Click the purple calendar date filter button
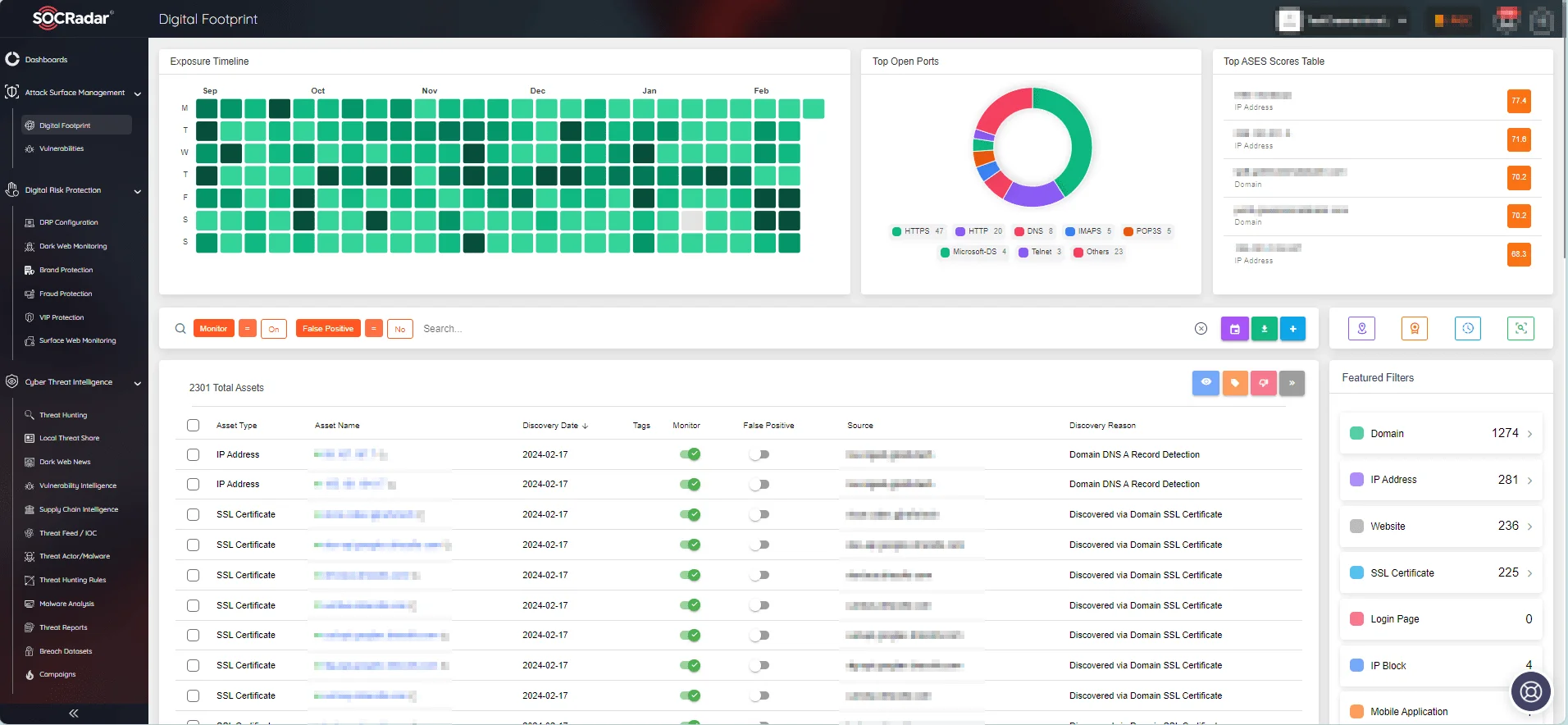The height and width of the screenshot is (725, 1568). (1235, 329)
